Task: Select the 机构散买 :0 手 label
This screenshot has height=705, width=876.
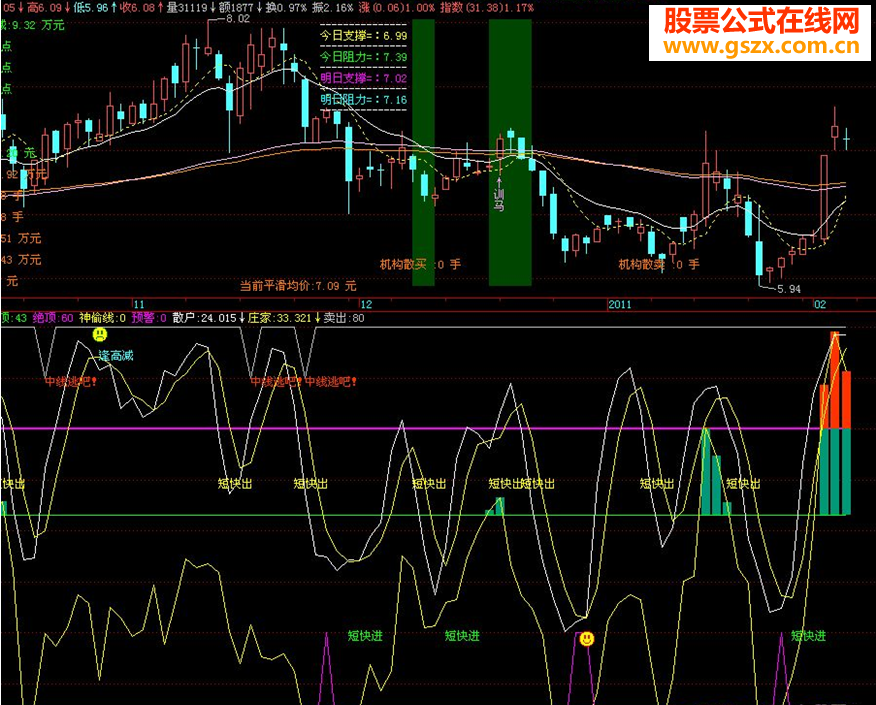Action: point(420,264)
